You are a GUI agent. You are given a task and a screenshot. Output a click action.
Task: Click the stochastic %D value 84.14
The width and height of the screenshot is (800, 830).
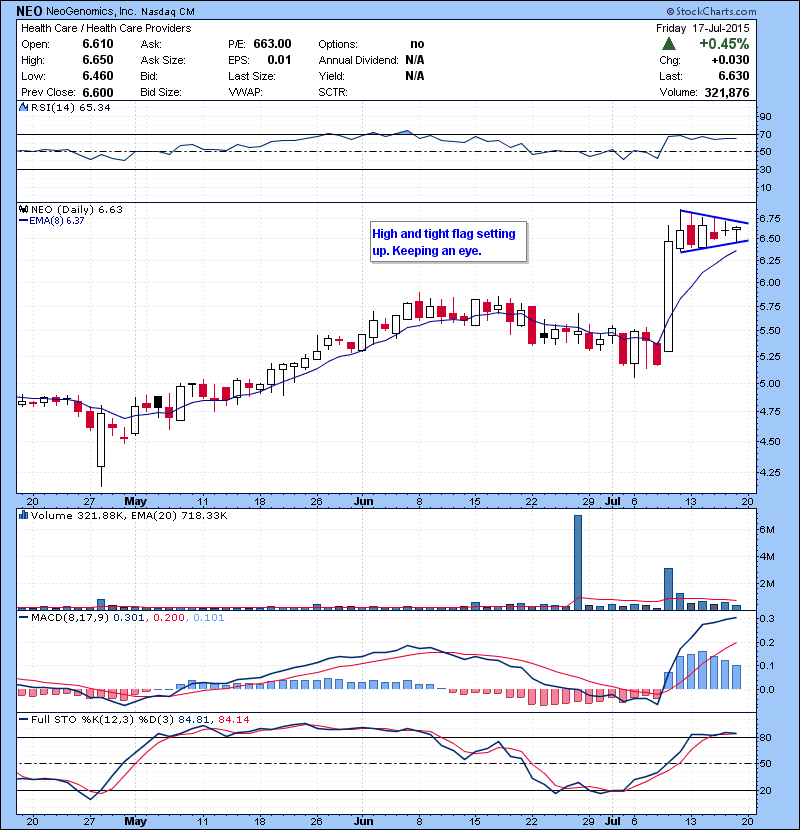(x=233, y=719)
